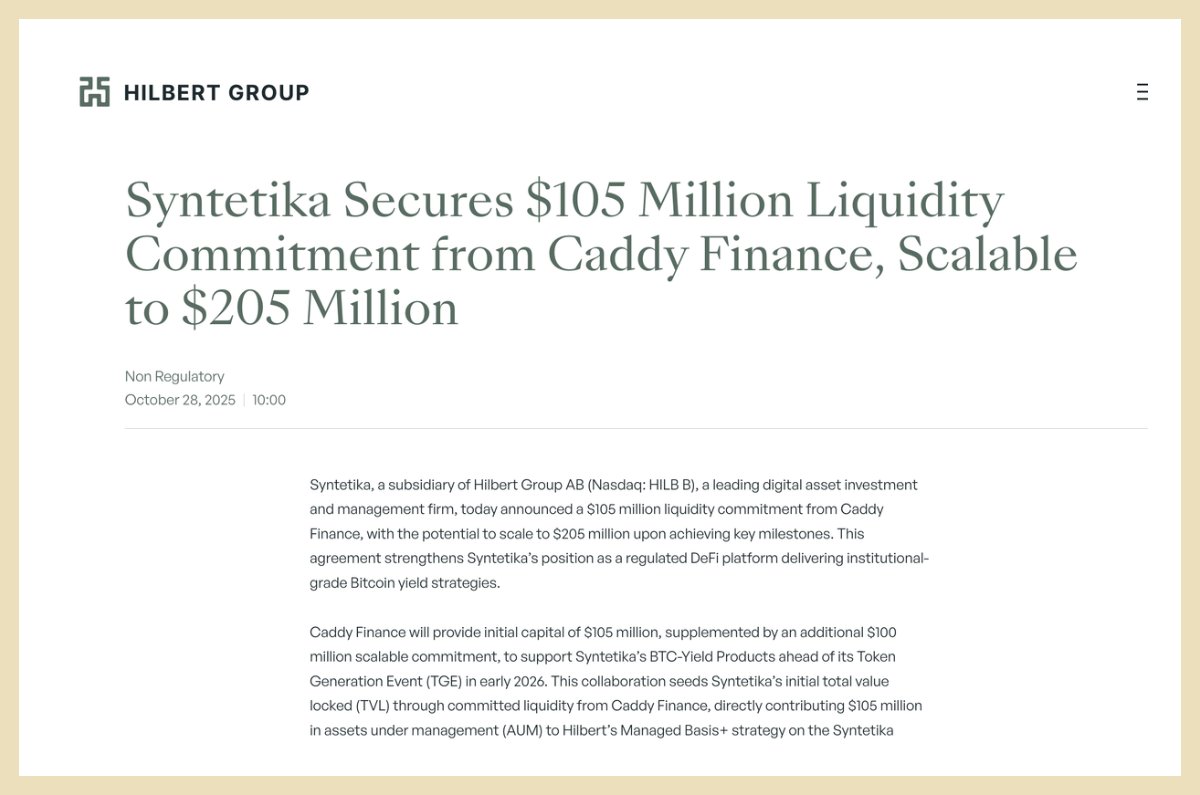Click the word Syntetika in the headline
This screenshot has height=795, width=1200.
pyautogui.click(x=228, y=202)
